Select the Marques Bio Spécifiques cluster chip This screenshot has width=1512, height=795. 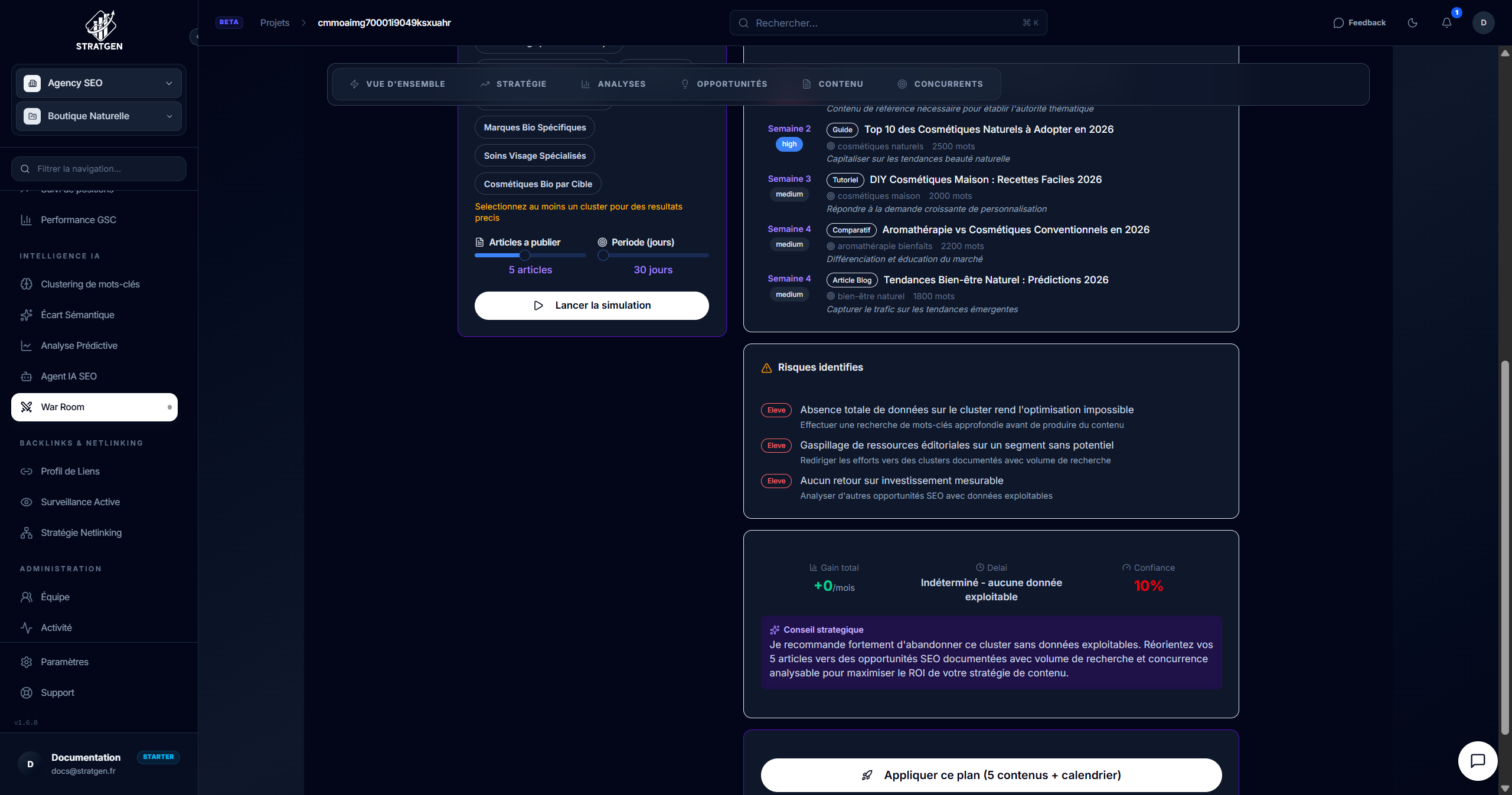coord(534,127)
